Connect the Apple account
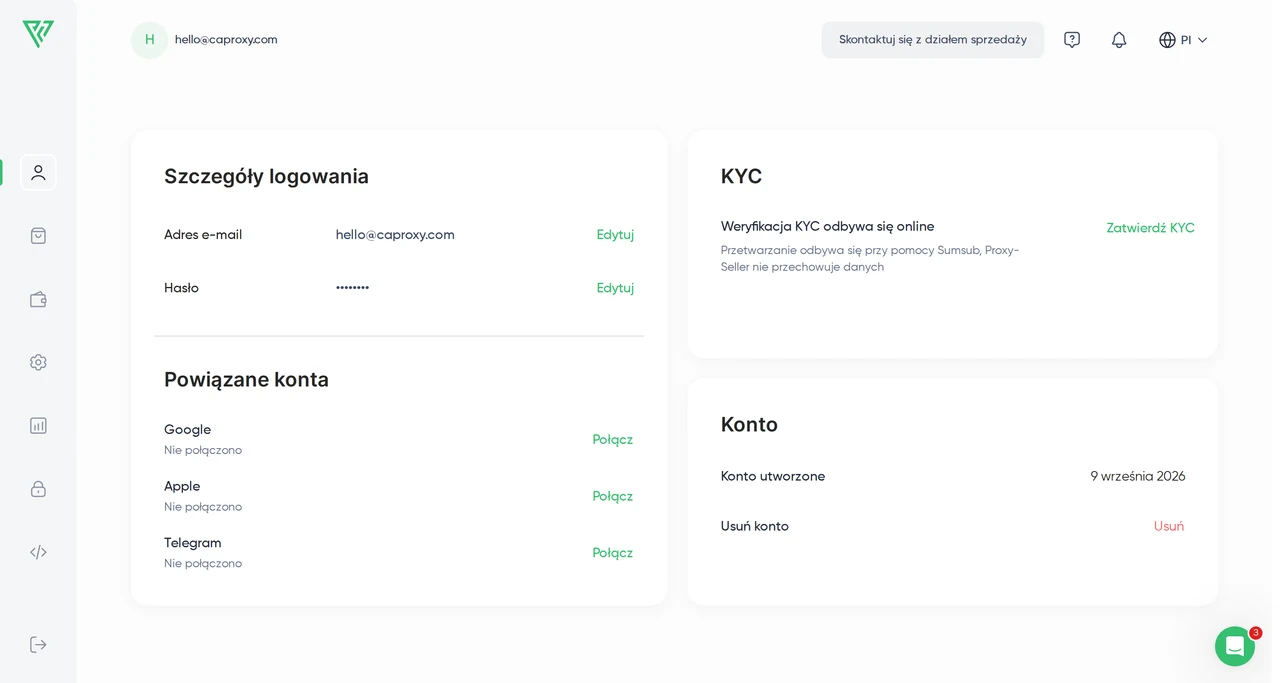The height and width of the screenshot is (683, 1280). point(612,497)
